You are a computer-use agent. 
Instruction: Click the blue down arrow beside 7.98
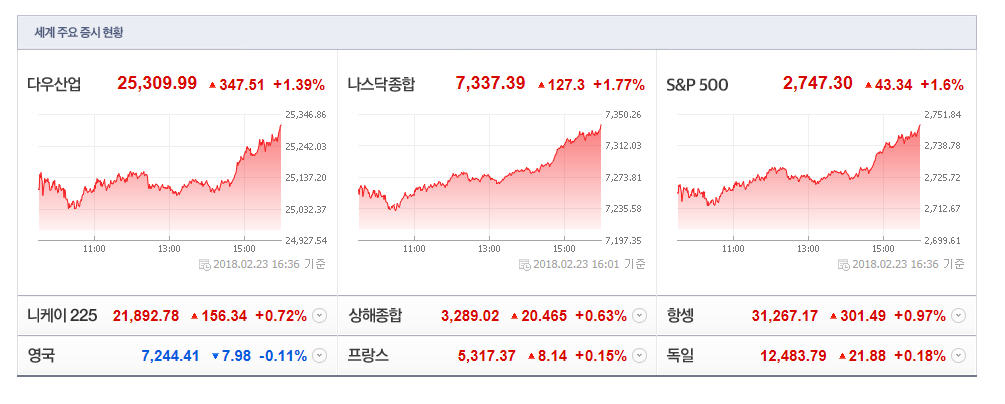point(214,355)
